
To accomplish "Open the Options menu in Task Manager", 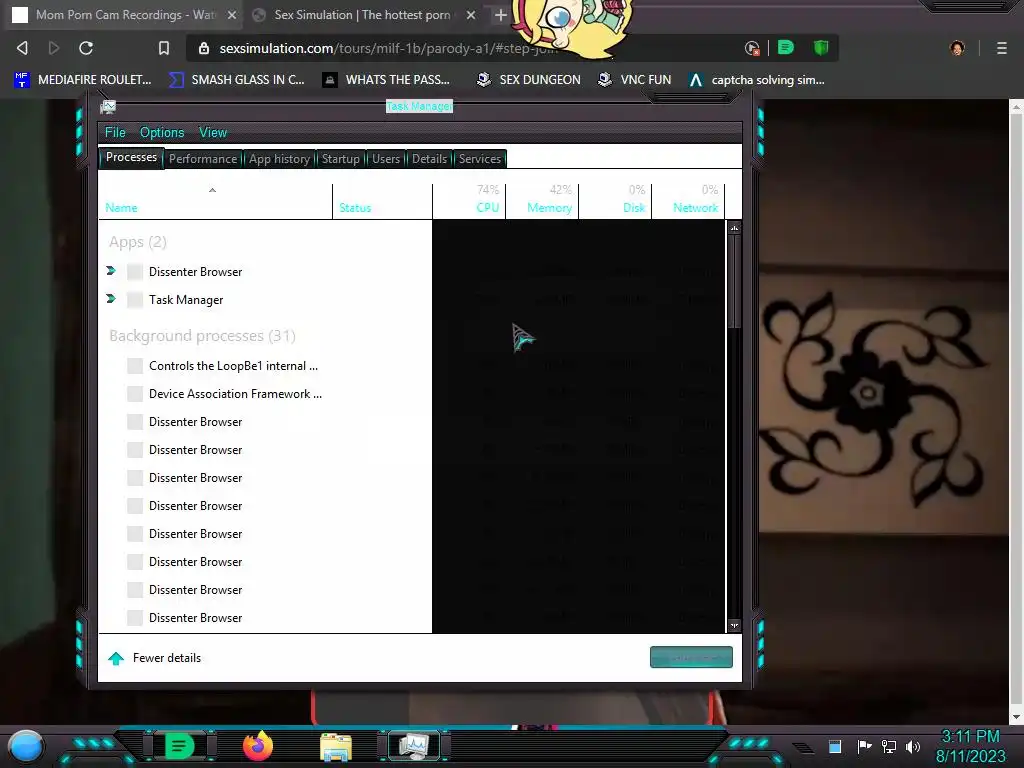I will [x=162, y=133].
